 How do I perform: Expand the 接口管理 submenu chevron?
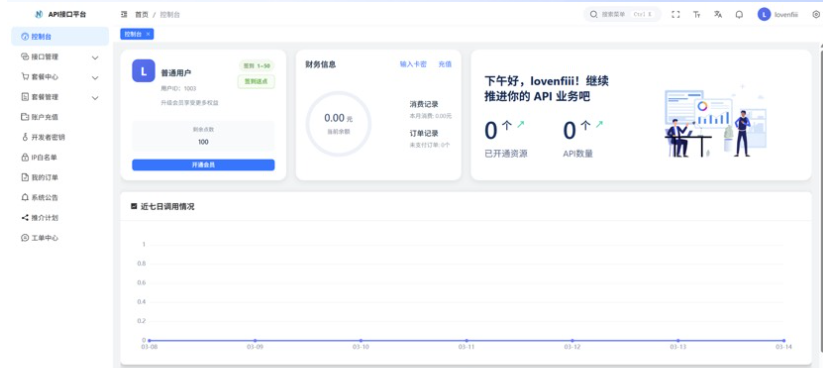click(x=95, y=58)
